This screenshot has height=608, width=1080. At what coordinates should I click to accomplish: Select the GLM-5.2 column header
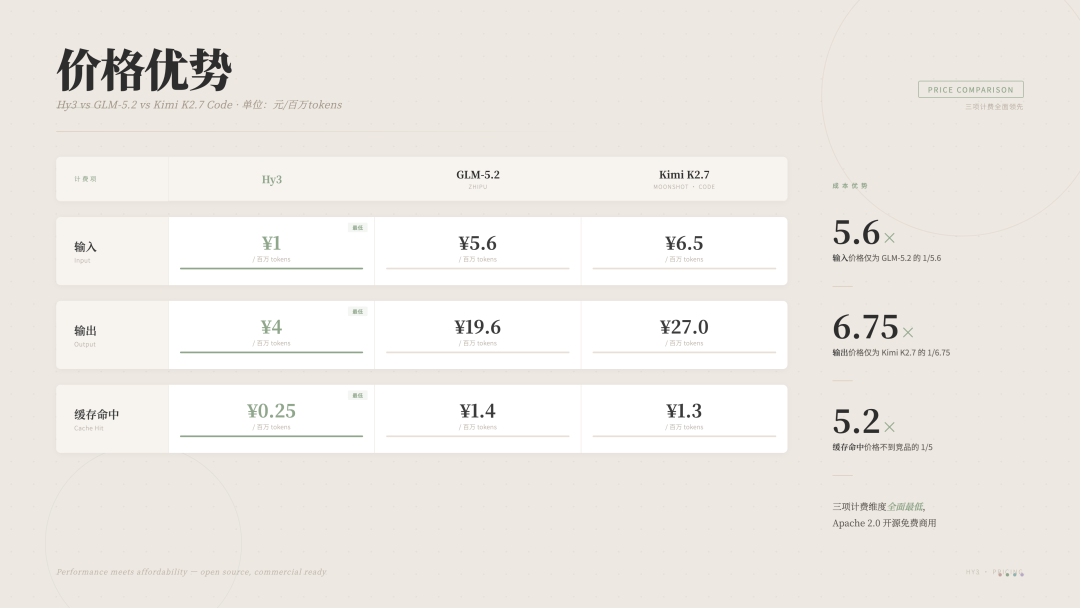(477, 179)
